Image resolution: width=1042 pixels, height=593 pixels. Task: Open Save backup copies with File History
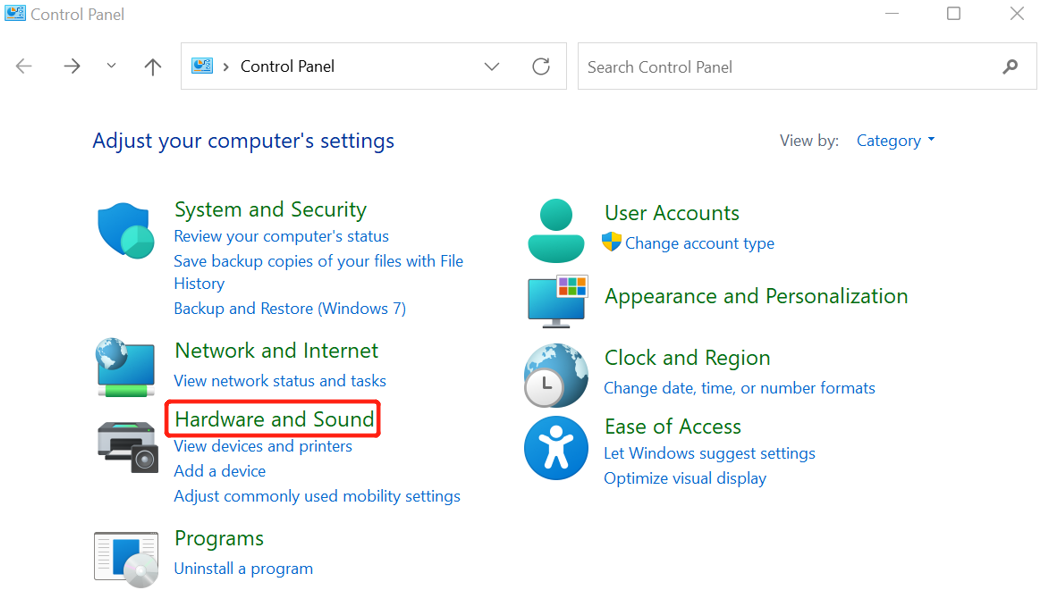pyautogui.click(x=318, y=272)
